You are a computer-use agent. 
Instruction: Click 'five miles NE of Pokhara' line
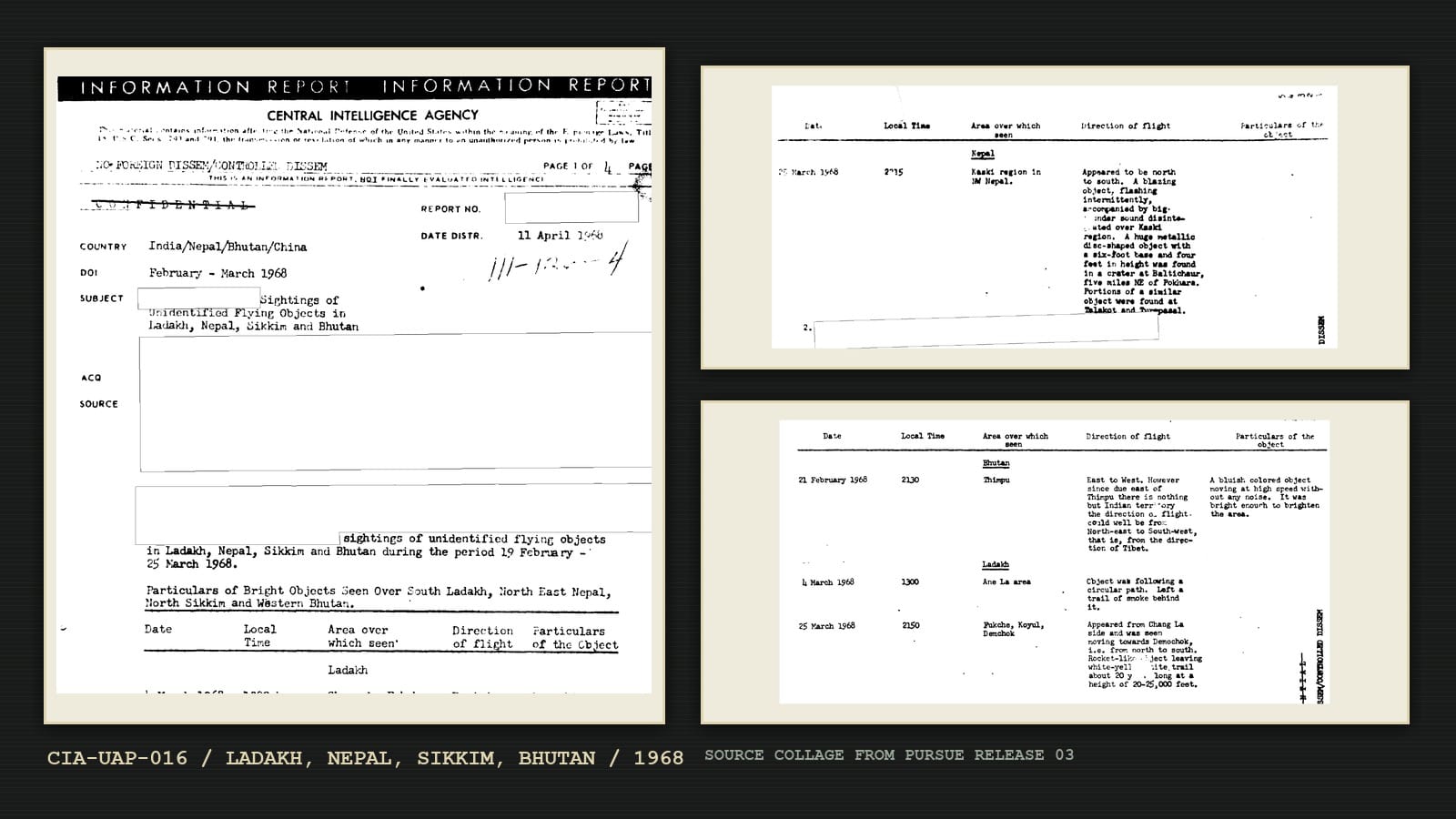coord(1141,283)
